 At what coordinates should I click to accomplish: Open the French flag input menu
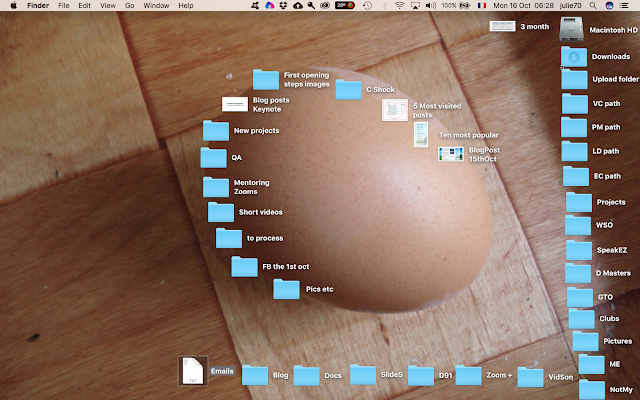[x=482, y=5]
